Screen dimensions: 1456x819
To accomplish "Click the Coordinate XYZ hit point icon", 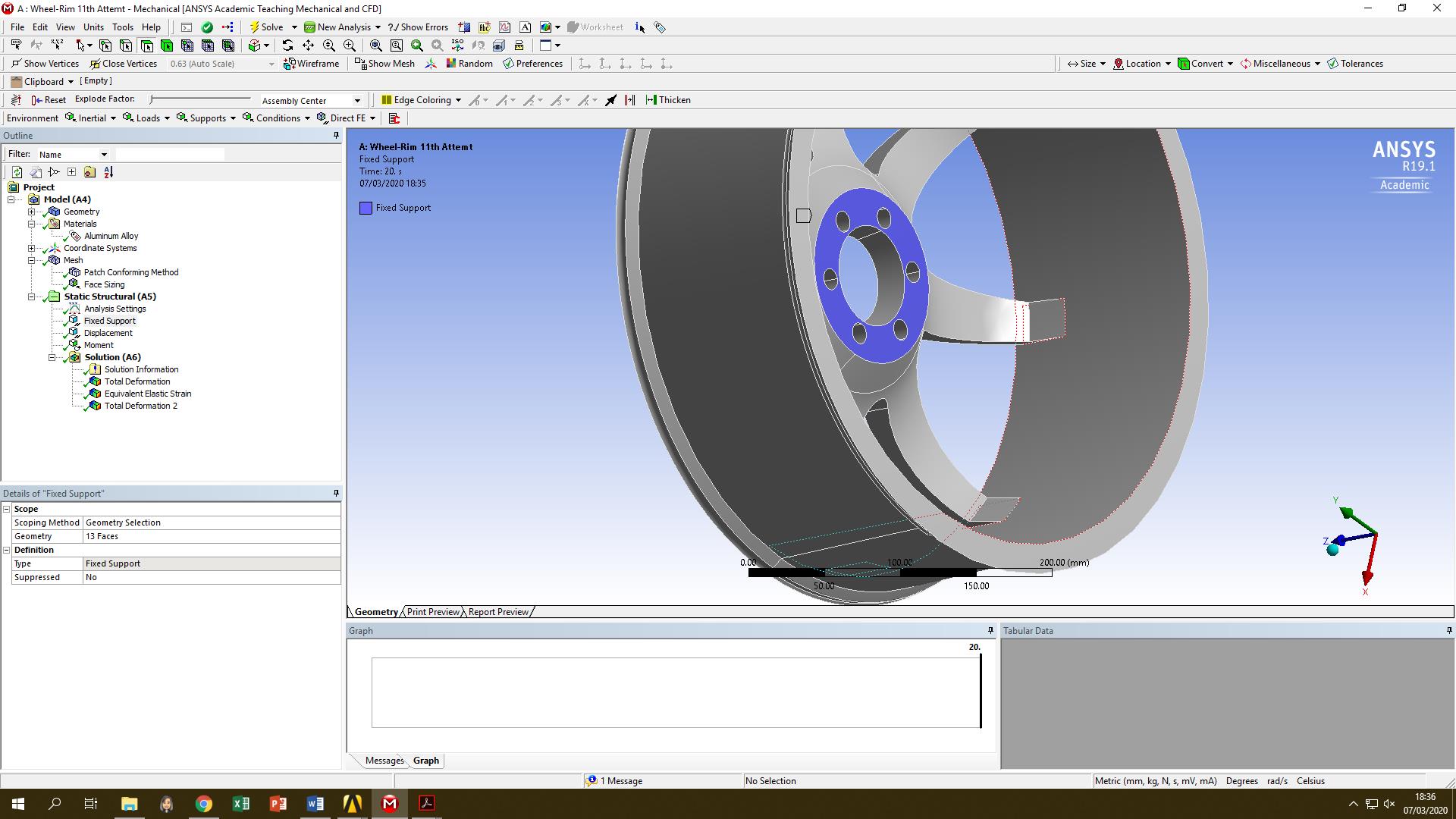I will [57, 45].
